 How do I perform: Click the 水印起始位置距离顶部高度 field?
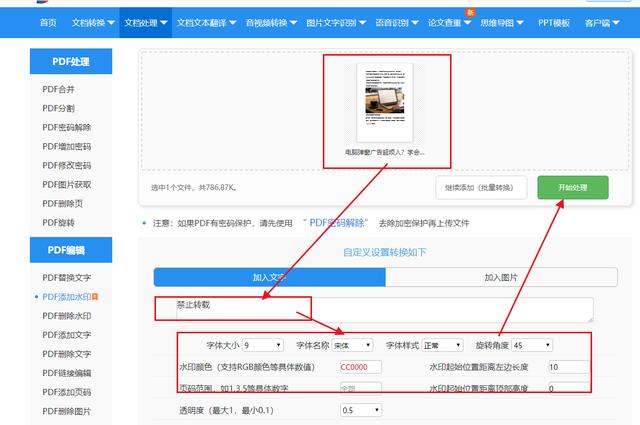point(569,388)
